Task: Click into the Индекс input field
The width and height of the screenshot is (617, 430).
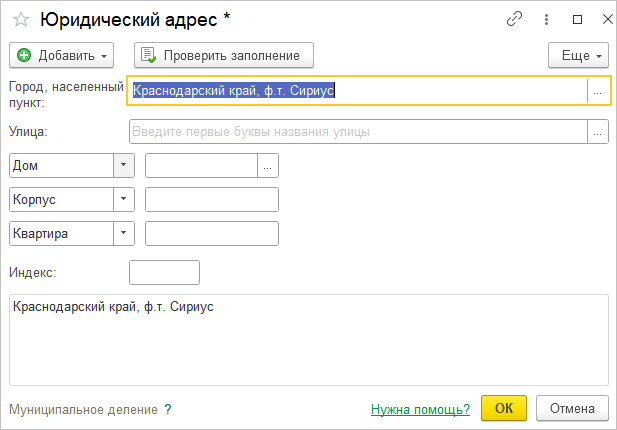Action: (165, 272)
